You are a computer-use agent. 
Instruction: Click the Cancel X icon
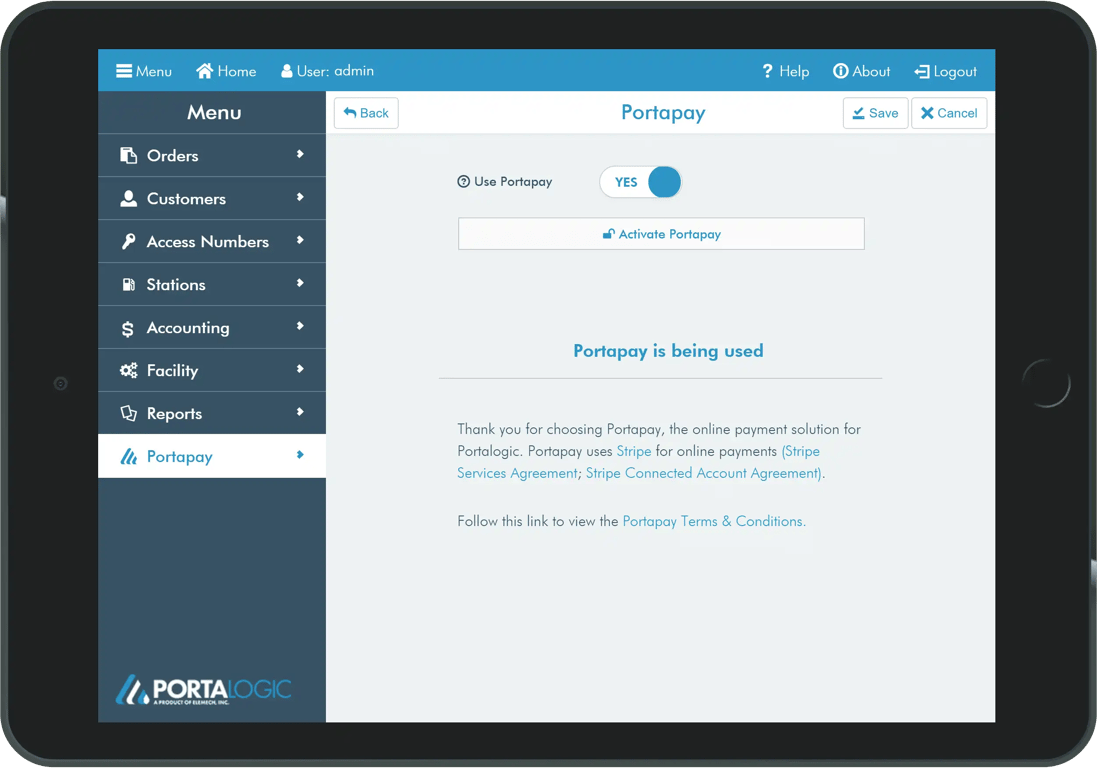point(927,113)
